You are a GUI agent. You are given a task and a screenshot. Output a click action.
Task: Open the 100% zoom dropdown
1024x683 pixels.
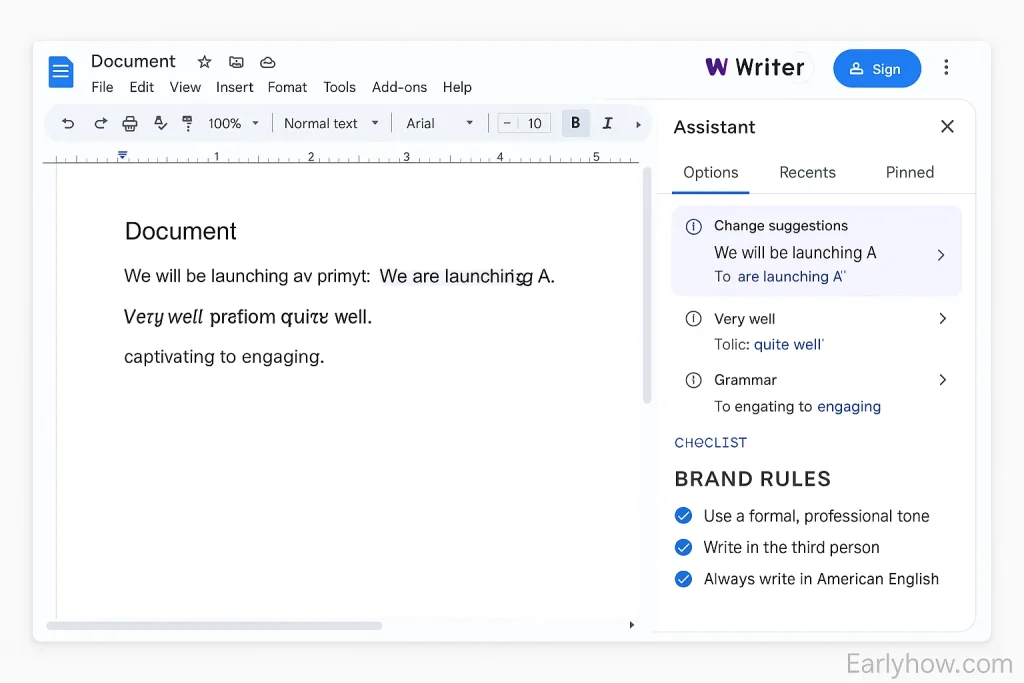[x=233, y=124]
